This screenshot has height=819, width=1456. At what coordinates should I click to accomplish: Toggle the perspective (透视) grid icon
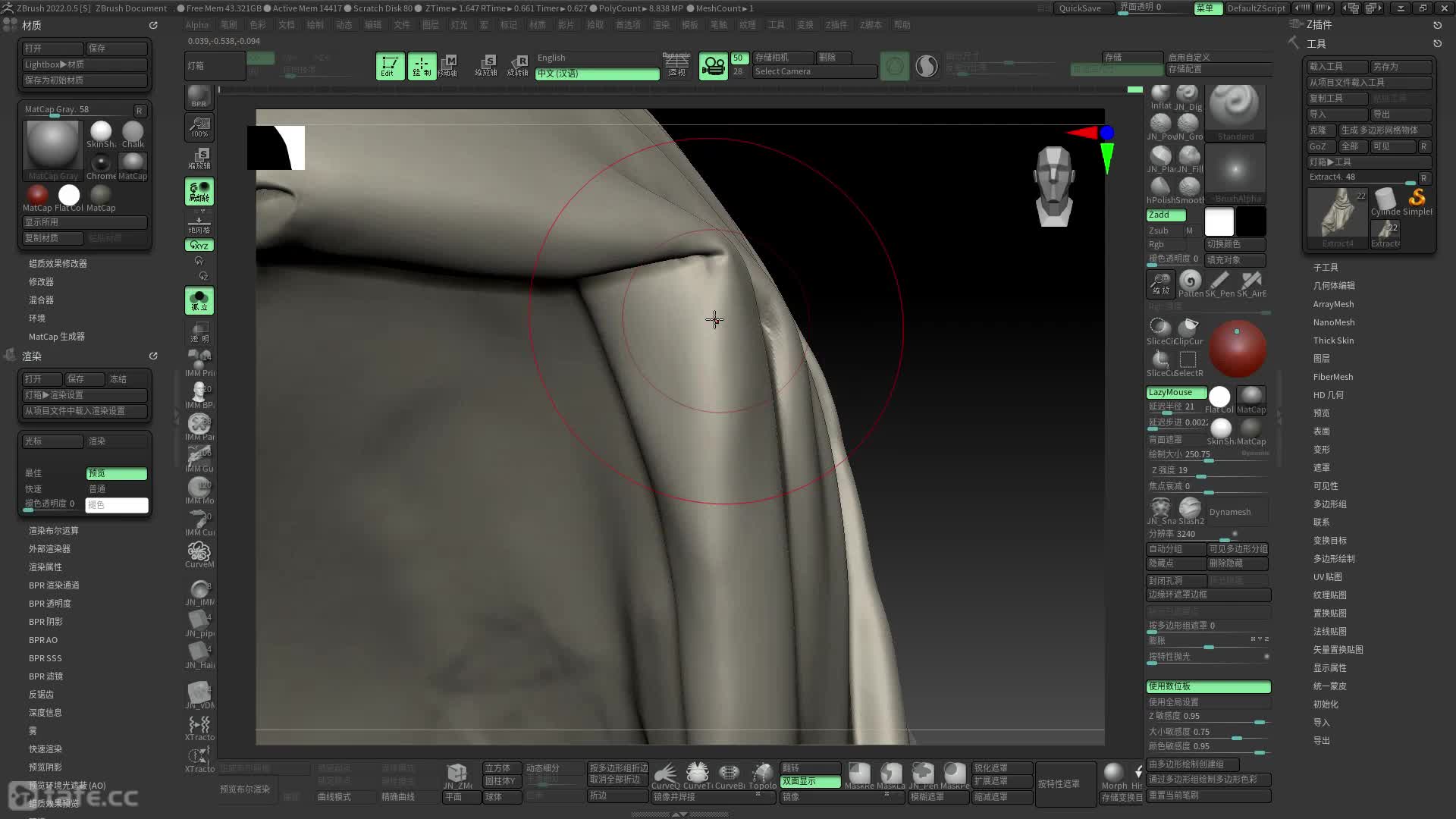(676, 65)
